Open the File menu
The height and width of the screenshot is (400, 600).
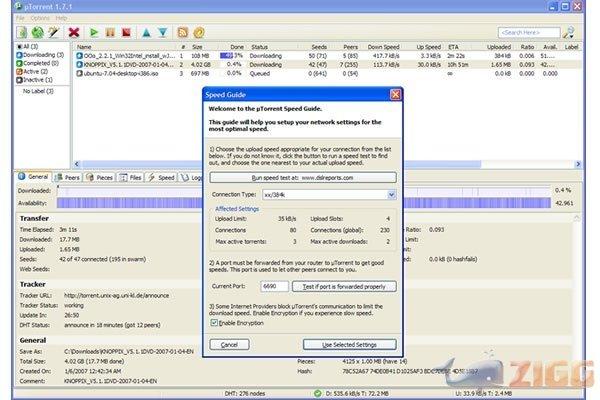pyautogui.click(x=20, y=18)
